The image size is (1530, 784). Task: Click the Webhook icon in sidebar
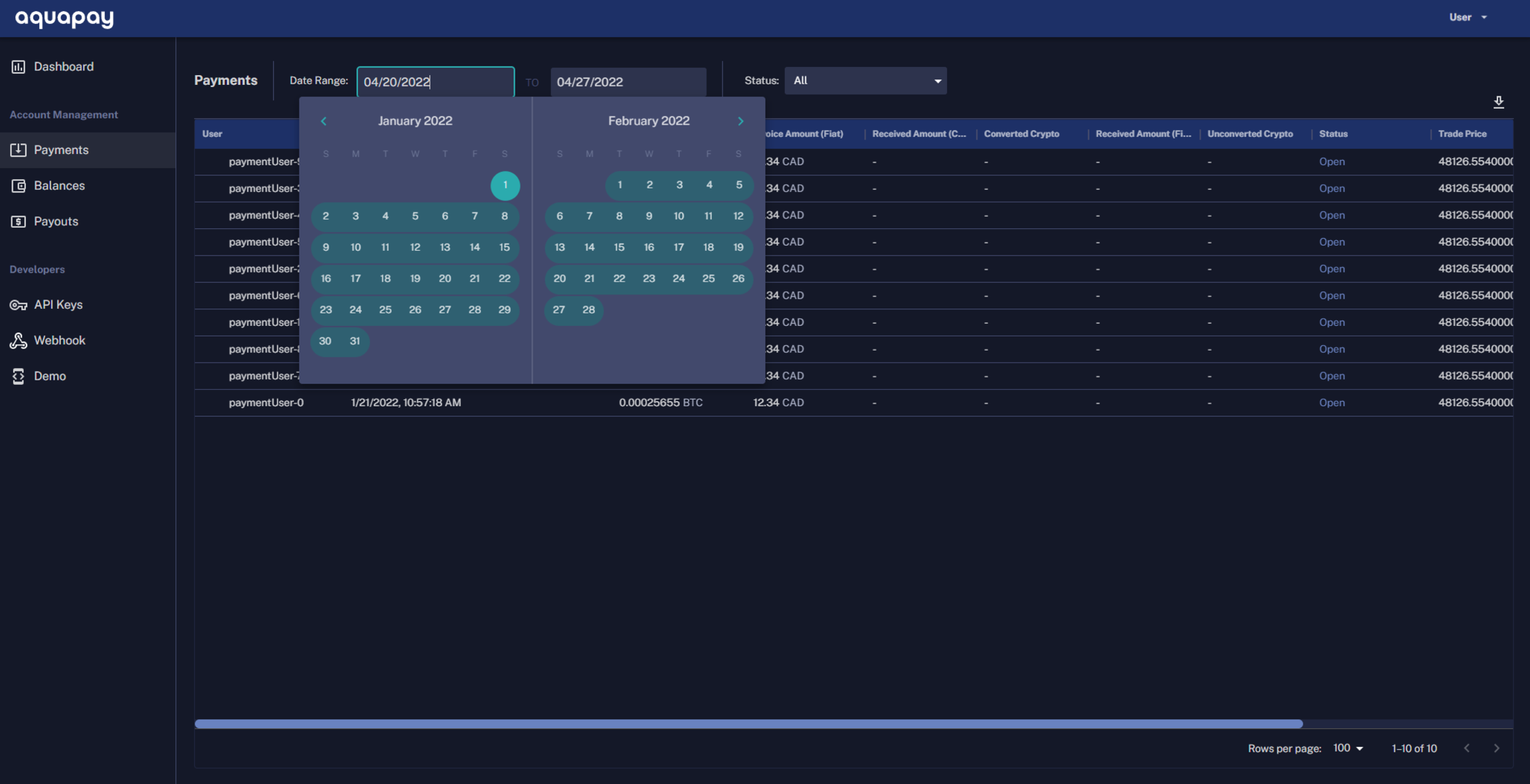pos(18,341)
